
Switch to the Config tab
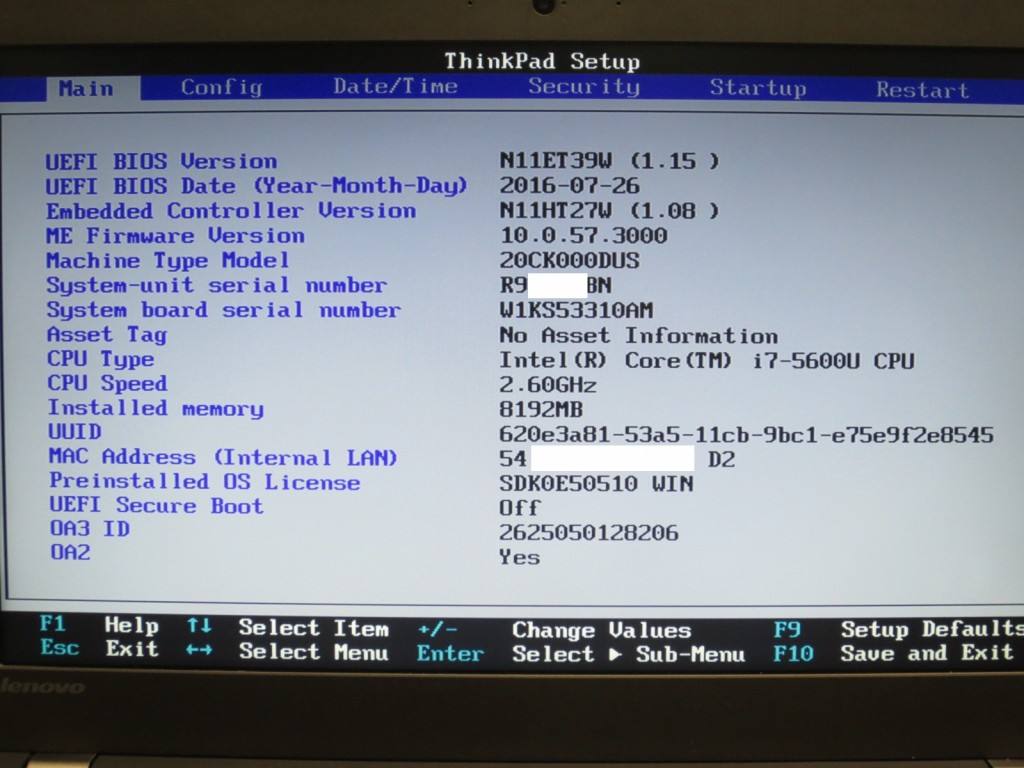point(221,88)
